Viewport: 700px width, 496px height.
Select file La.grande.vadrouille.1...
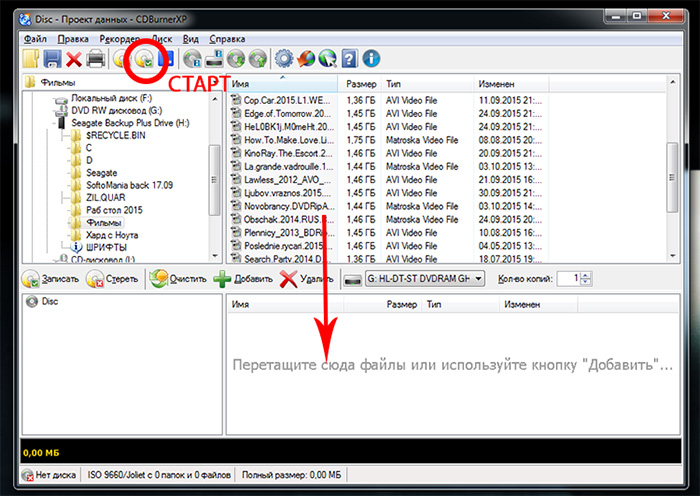(x=288, y=167)
